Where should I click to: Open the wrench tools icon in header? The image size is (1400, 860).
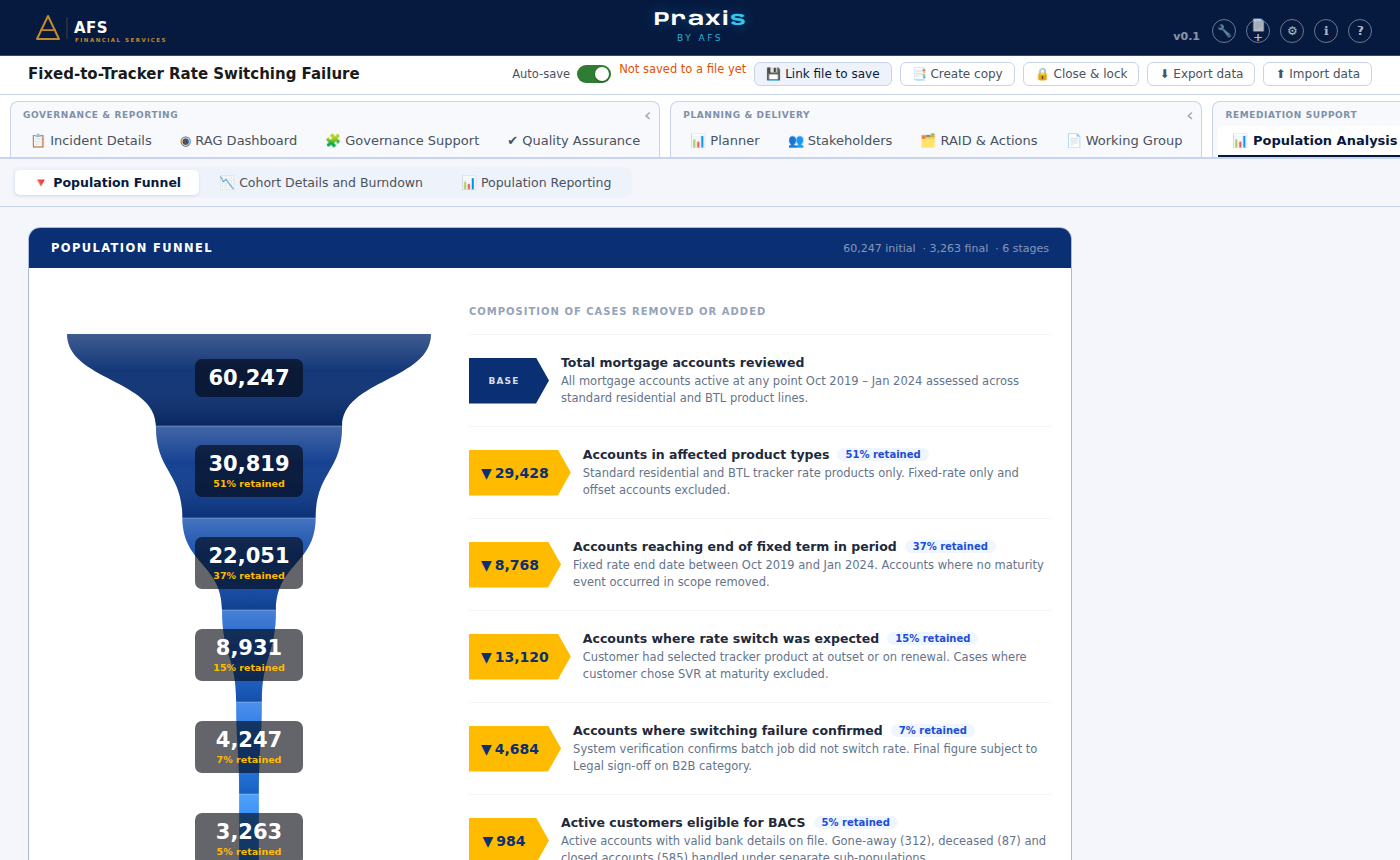point(1224,31)
